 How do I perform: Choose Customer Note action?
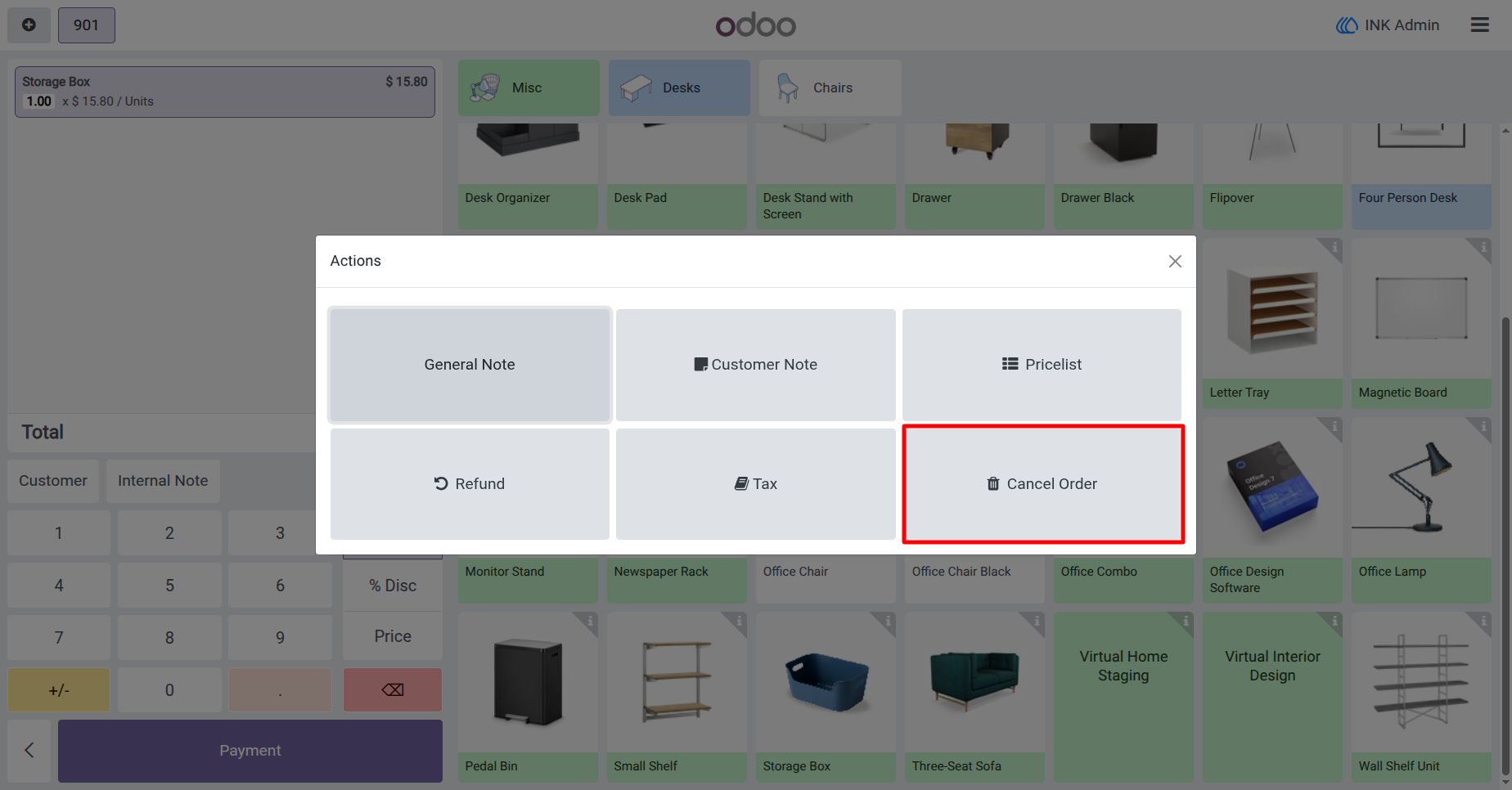(755, 365)
